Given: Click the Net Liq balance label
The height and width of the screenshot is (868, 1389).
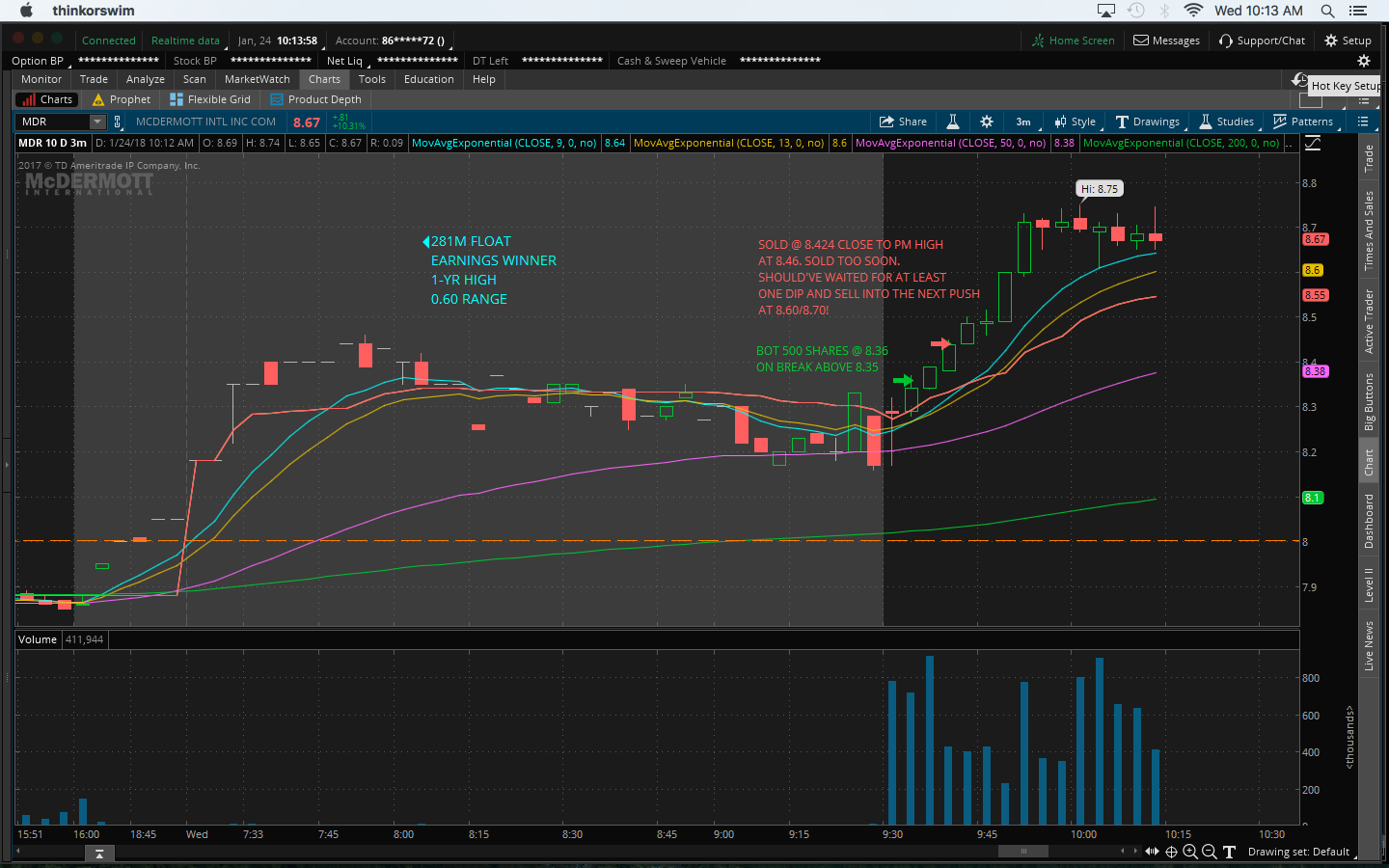Looking at the screenshot, I should click(x=345, y=61).
